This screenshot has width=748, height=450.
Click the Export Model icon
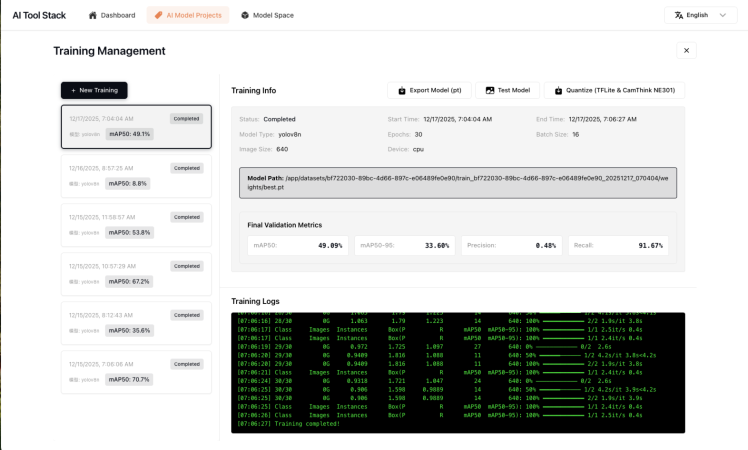(402, 90)
